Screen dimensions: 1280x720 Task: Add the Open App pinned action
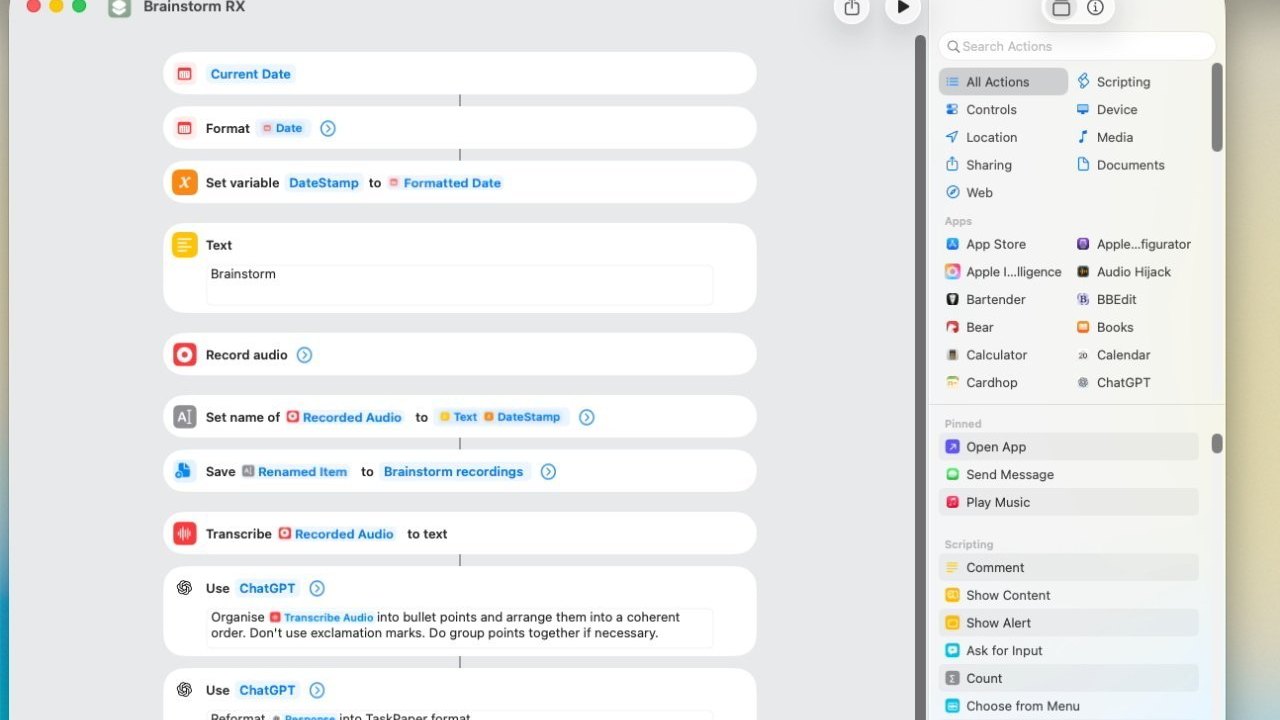pyautogui.click(x=1068, y=447)
